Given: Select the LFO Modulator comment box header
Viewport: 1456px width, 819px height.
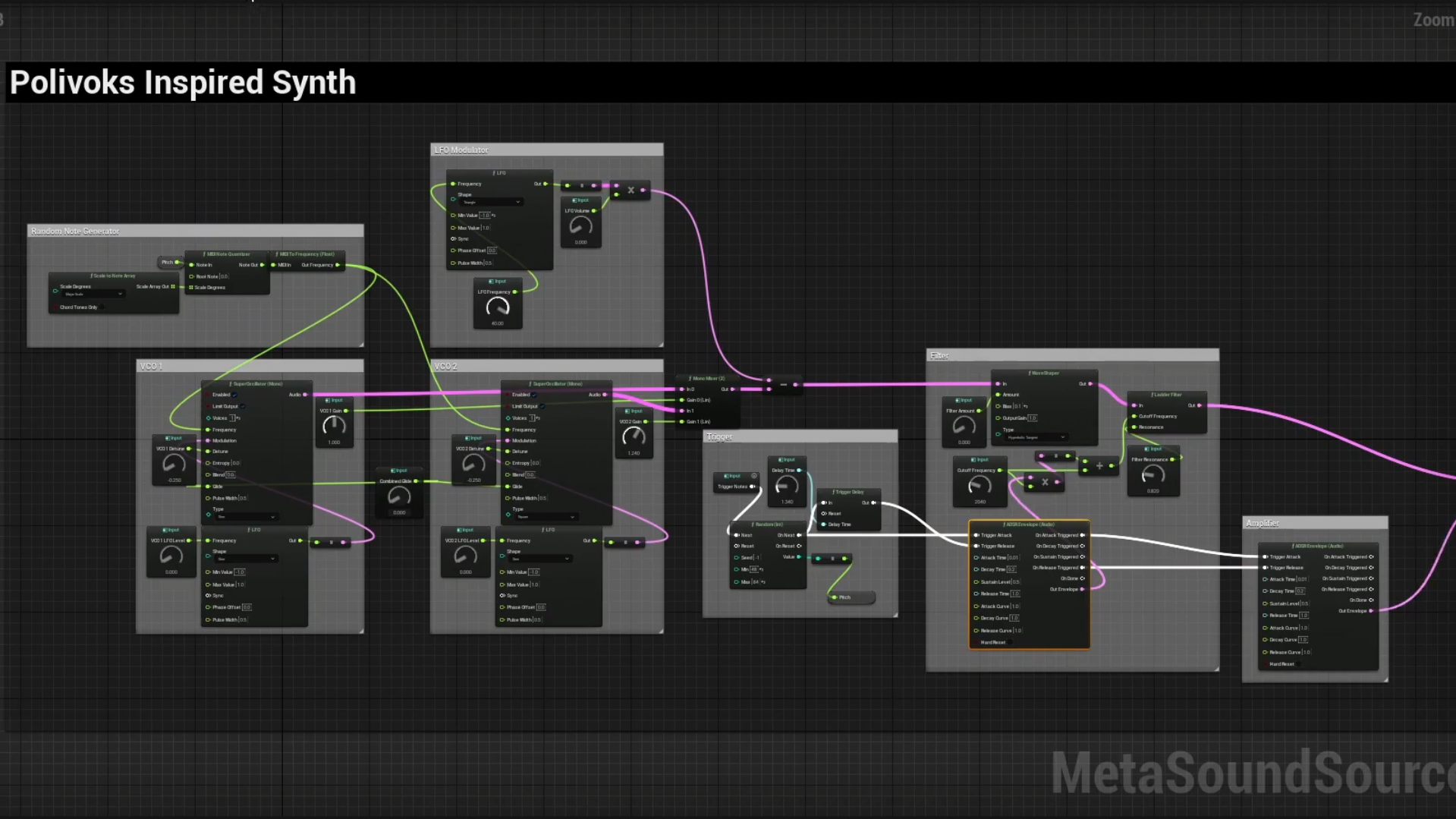Looking at the screenshot, I should click(546, 150).
